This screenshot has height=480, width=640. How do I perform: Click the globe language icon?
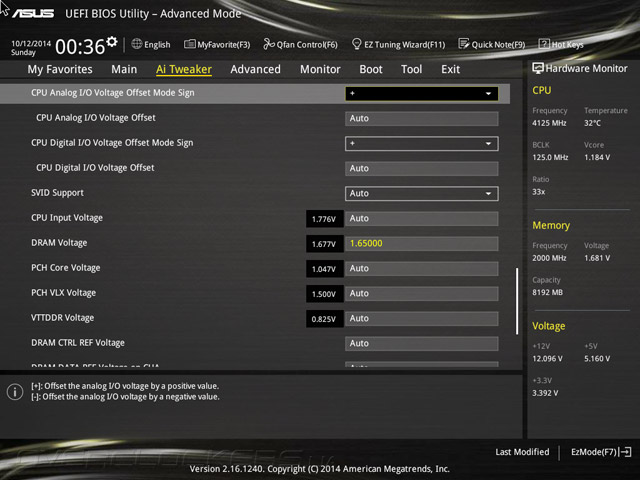tap(137, 44)
